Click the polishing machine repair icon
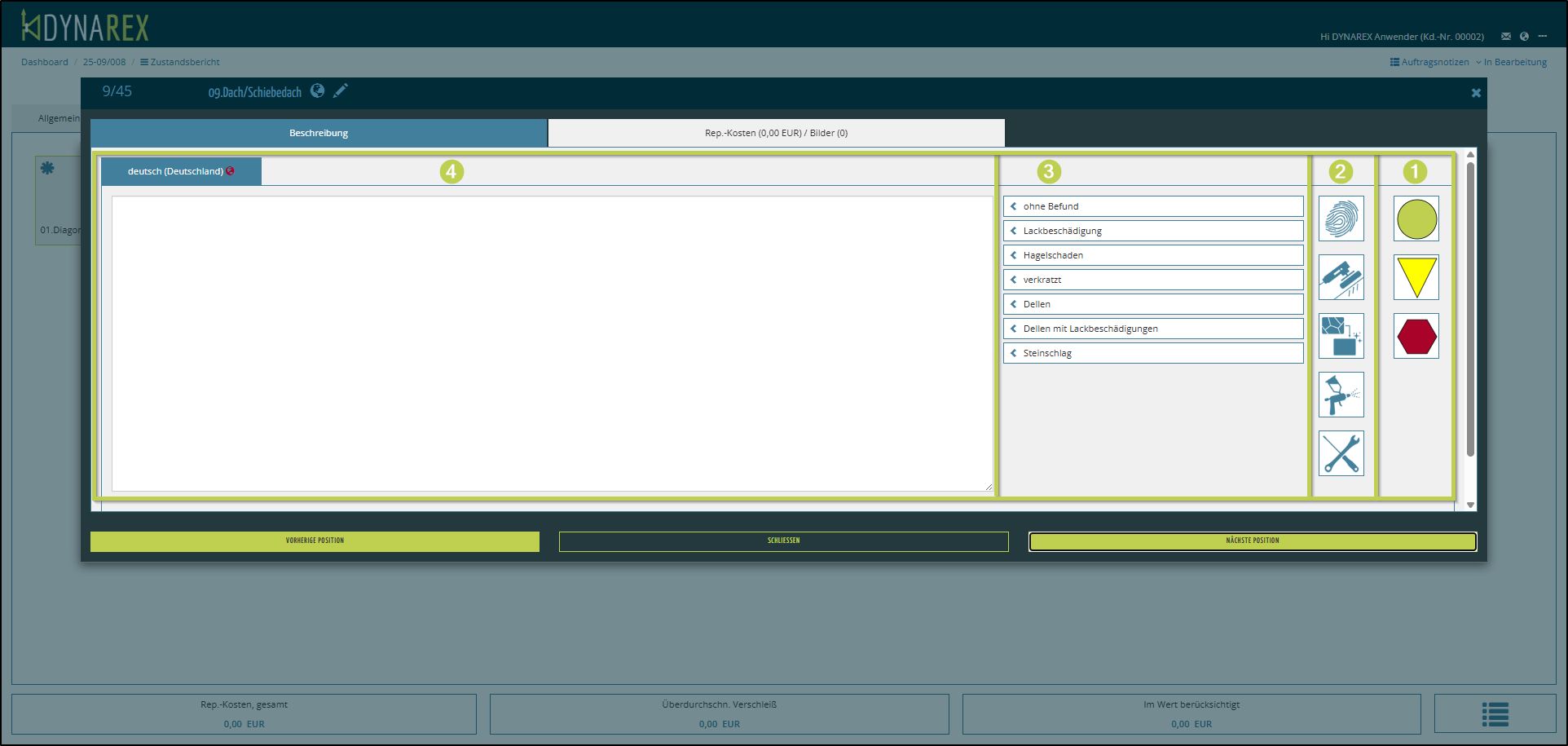 1341,277
